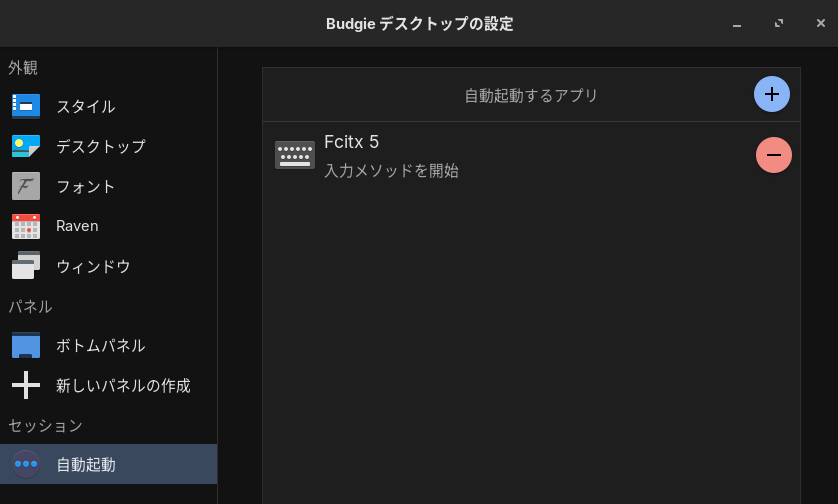Select デスクトップ in the sidebar

[x=108, y=146]
